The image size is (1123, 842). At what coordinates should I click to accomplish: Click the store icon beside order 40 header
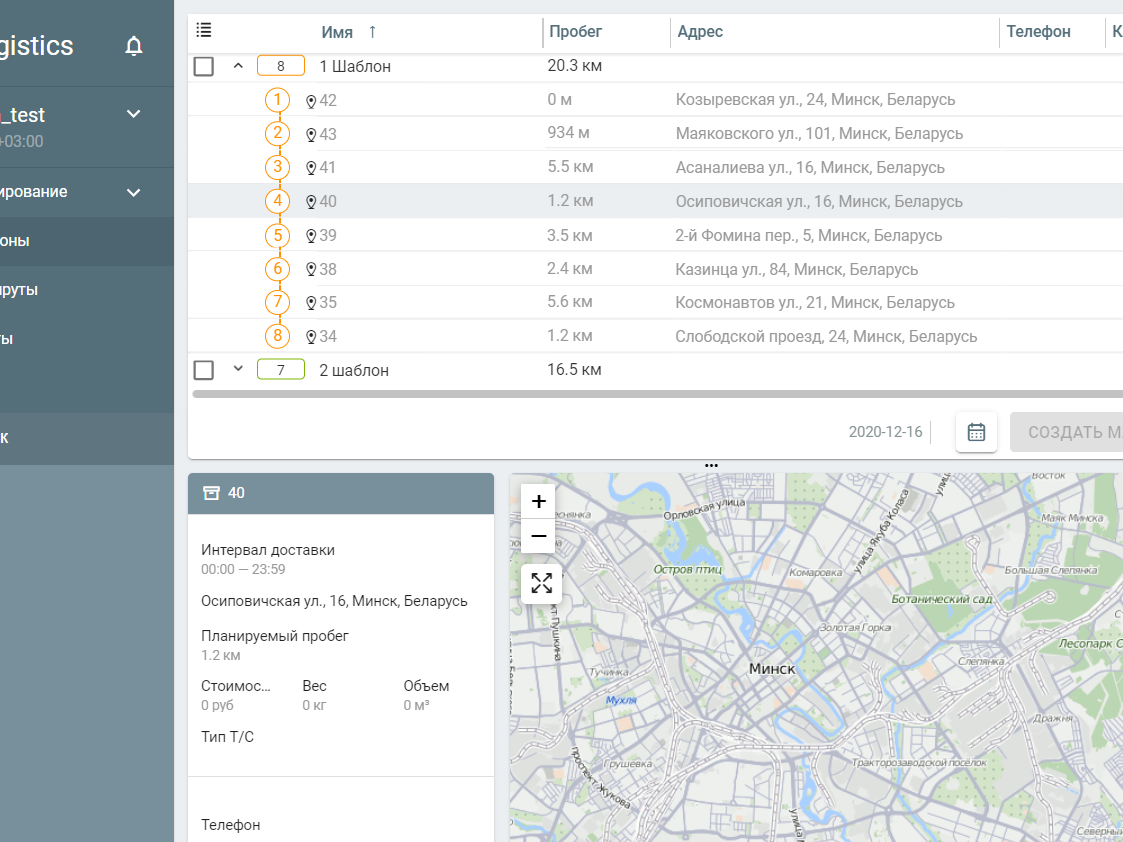pos(211,493)
